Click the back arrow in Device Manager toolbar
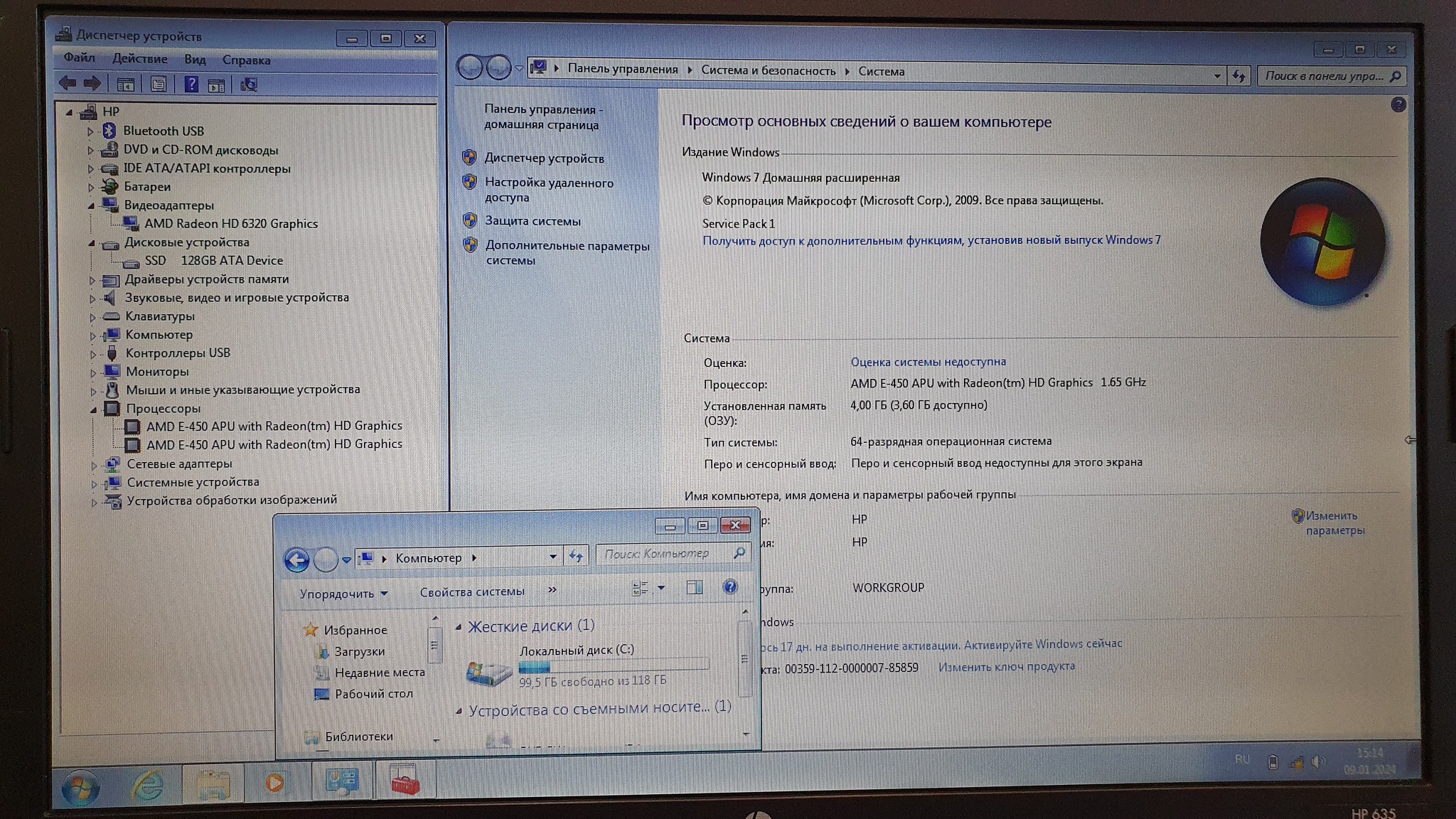Viewport: 1456px width, 819px height. pos(68,84)
